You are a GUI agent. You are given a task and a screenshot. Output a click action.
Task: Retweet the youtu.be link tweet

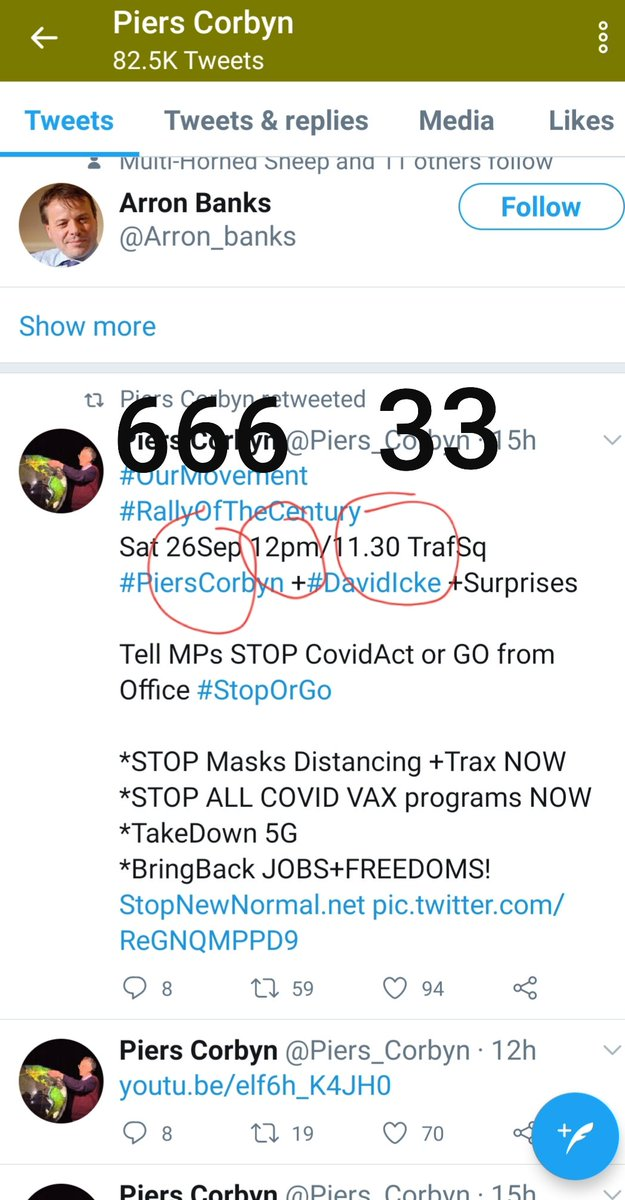coord(265,1133)
